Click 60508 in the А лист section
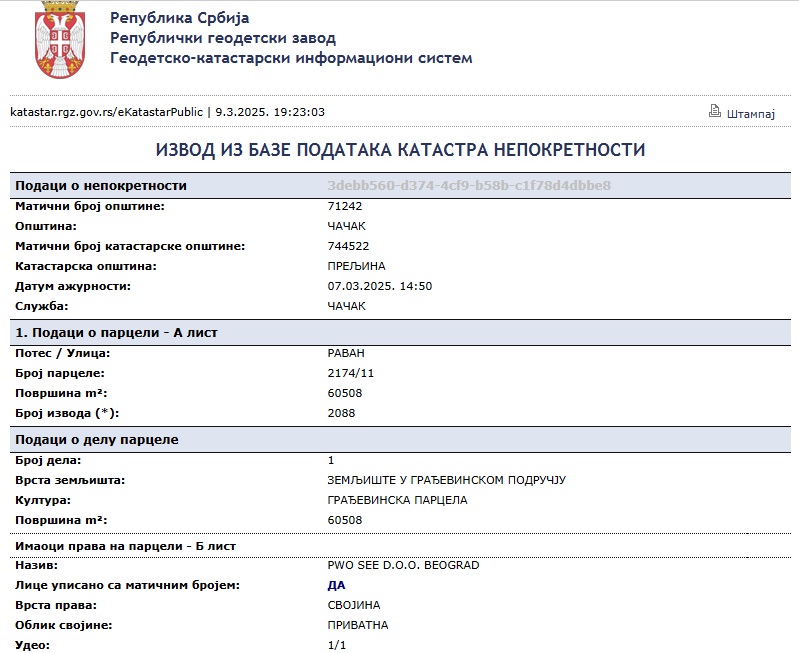Viewport: 799px width, 653px height. (344, 394)
